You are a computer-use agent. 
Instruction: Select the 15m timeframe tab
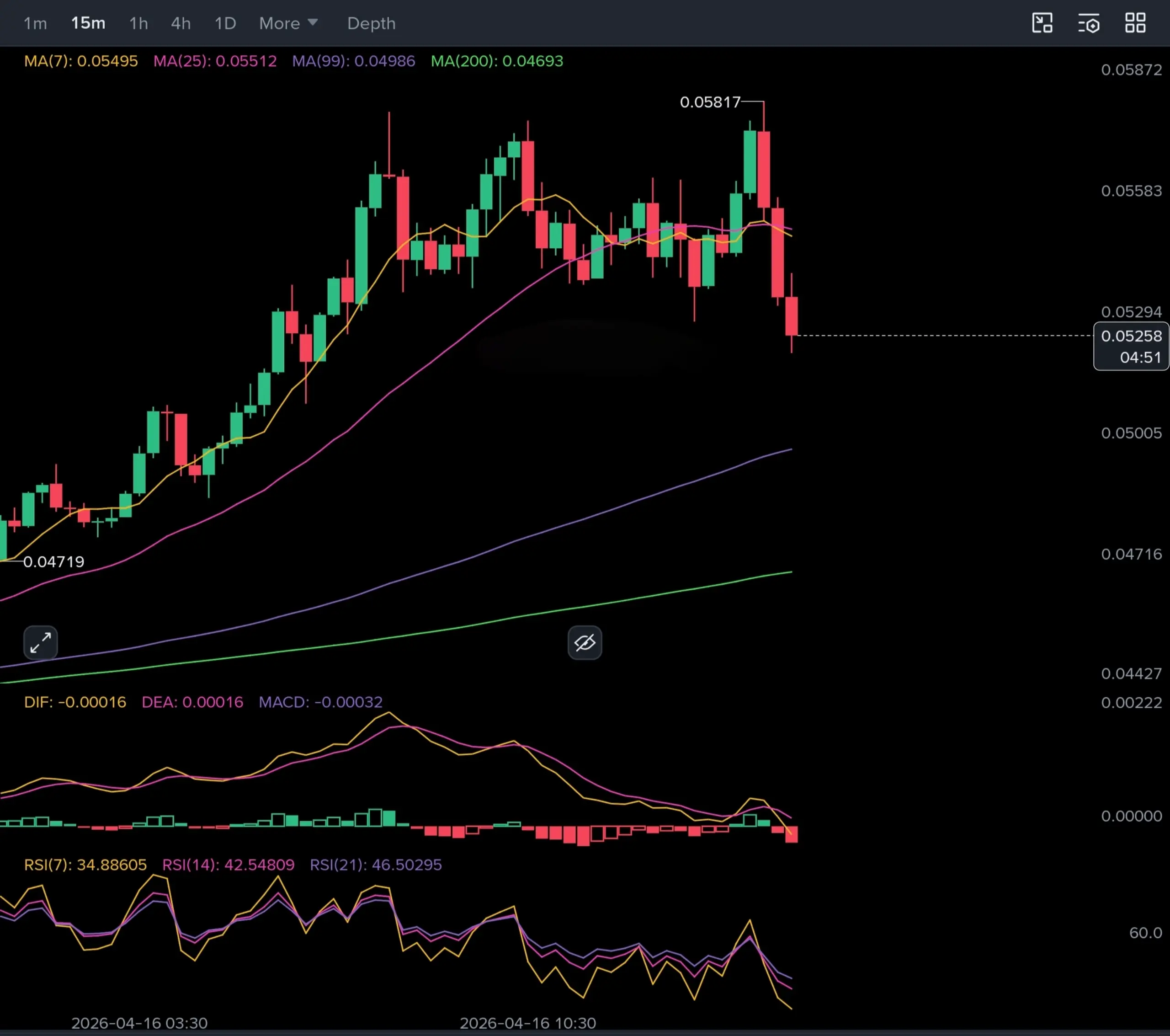pyautogui.click(x=88, y=23)
